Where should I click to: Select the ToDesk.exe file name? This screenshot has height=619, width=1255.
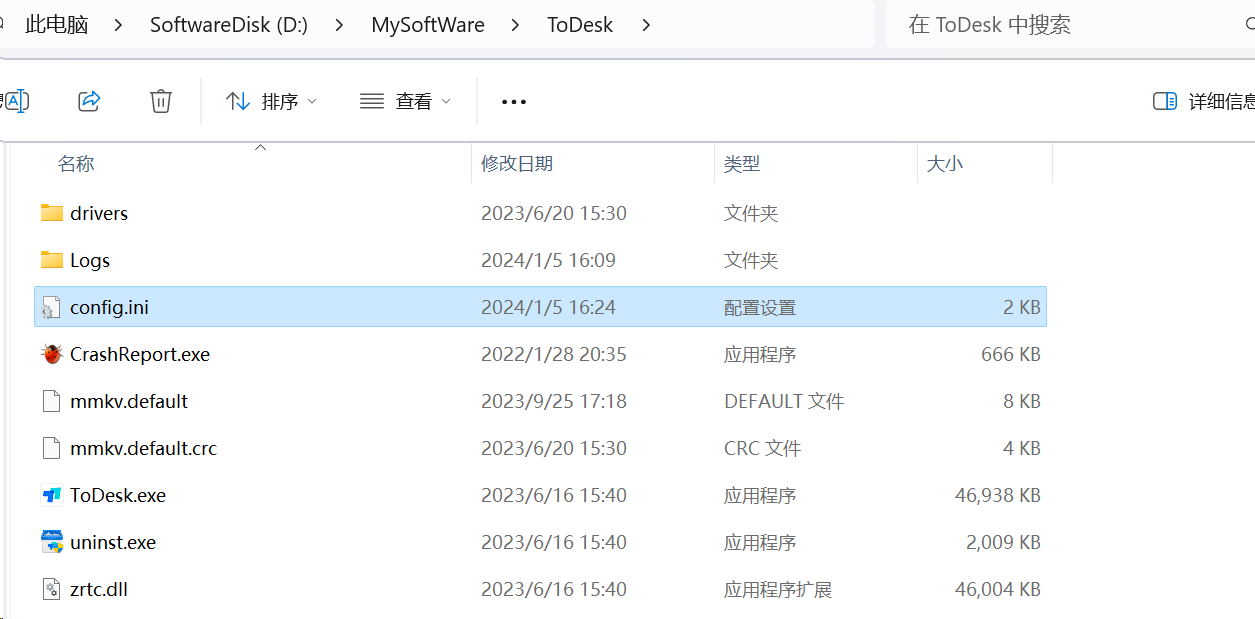click(x=118, y=495)
